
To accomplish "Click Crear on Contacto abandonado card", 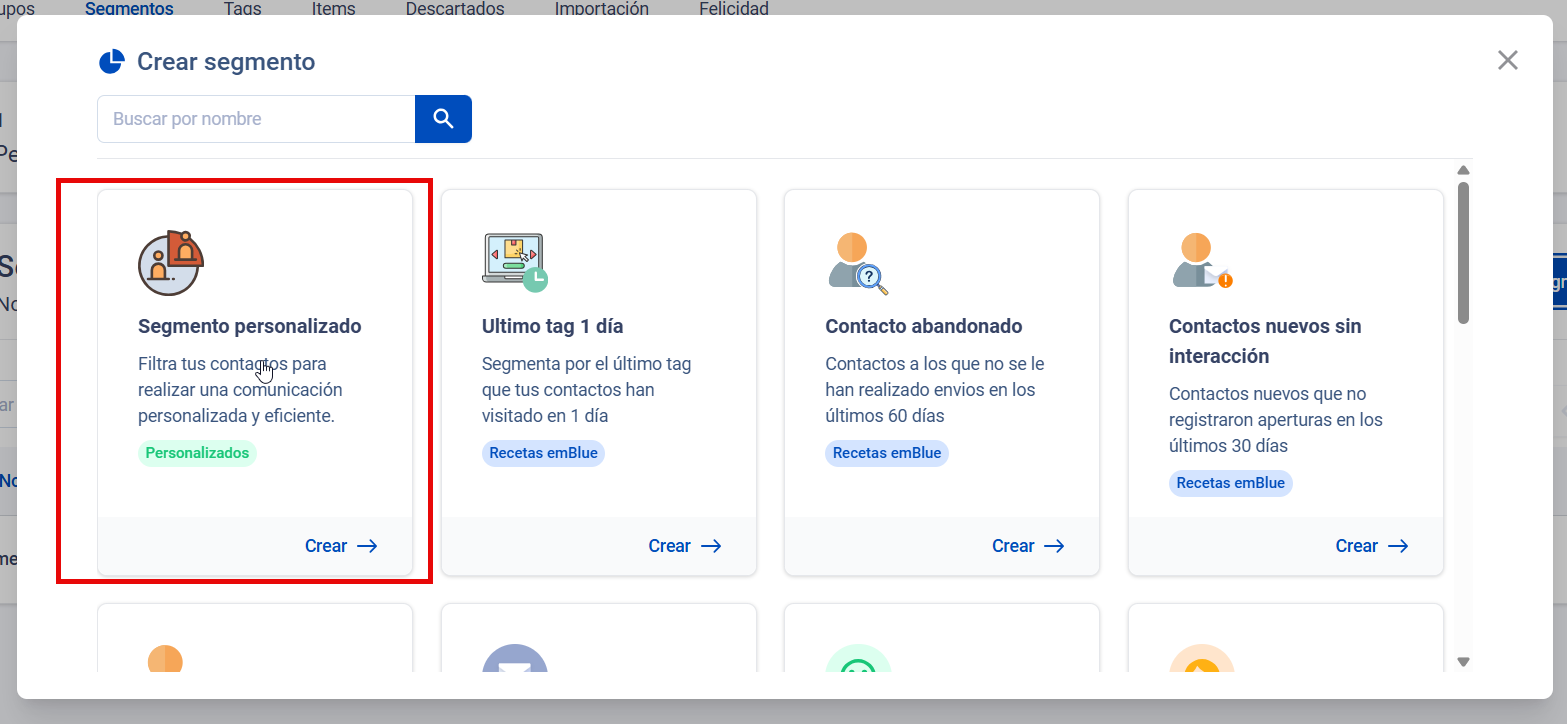I will click(1027, 546).
